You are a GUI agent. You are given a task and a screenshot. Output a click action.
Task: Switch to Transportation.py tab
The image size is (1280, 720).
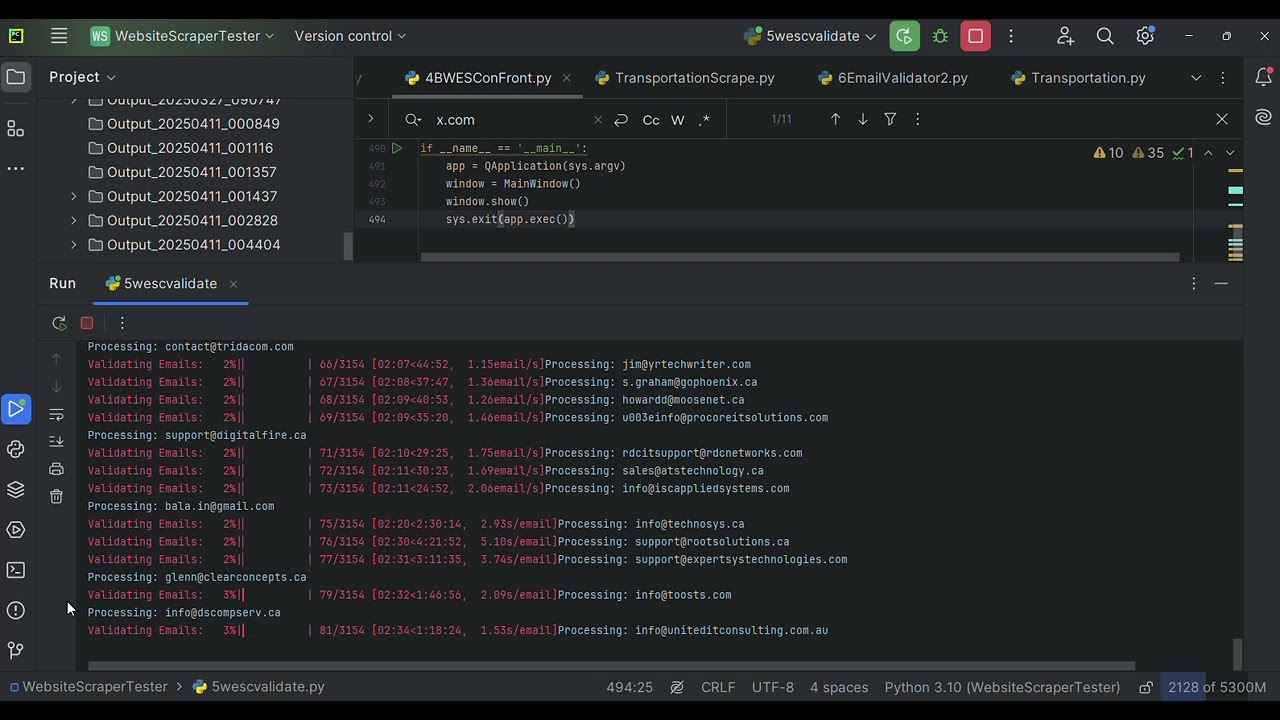(x=1078, y=78)
